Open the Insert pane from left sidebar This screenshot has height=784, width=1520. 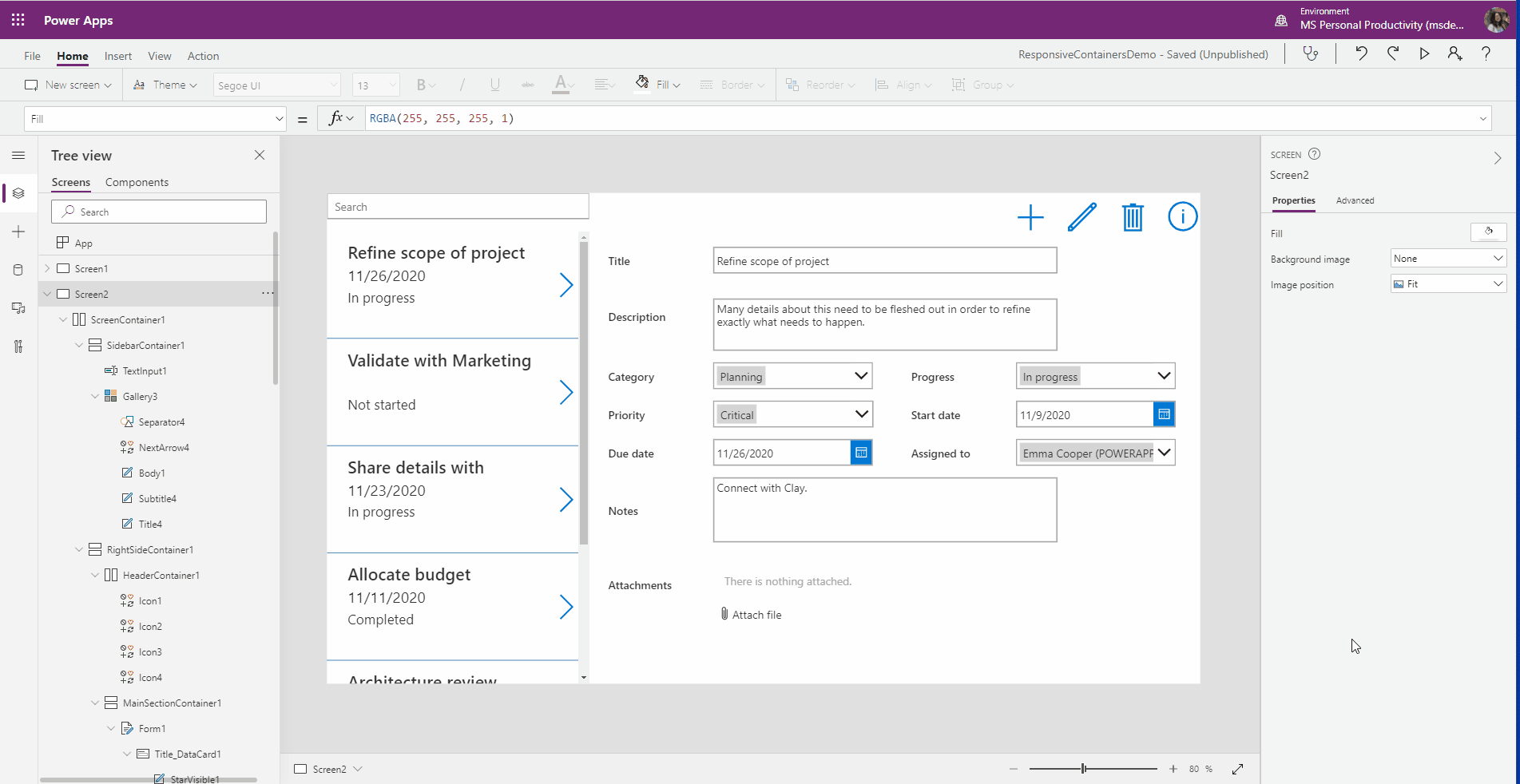(x=18, y=232)
